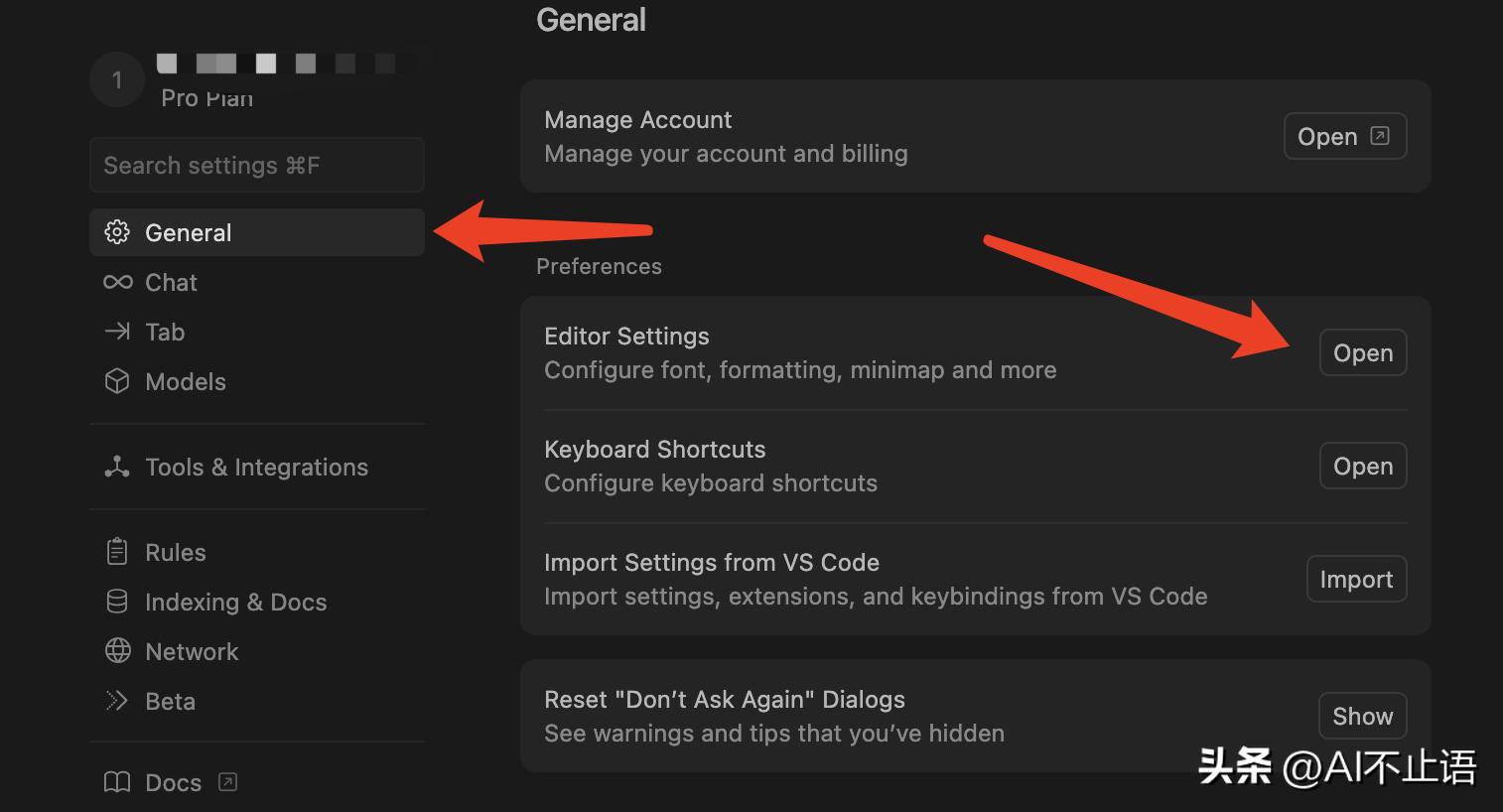Click the Rules clipboard icon

pos(117,552)
